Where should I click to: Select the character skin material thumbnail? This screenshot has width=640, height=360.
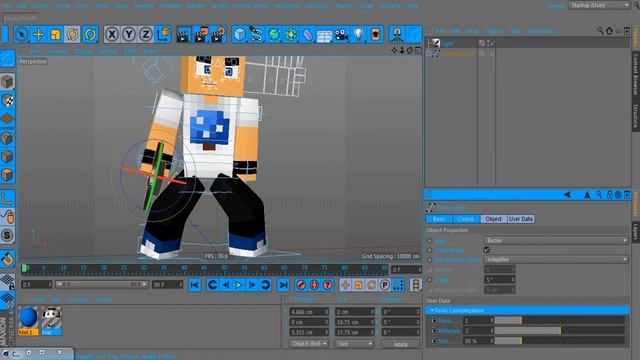[51, 318]
